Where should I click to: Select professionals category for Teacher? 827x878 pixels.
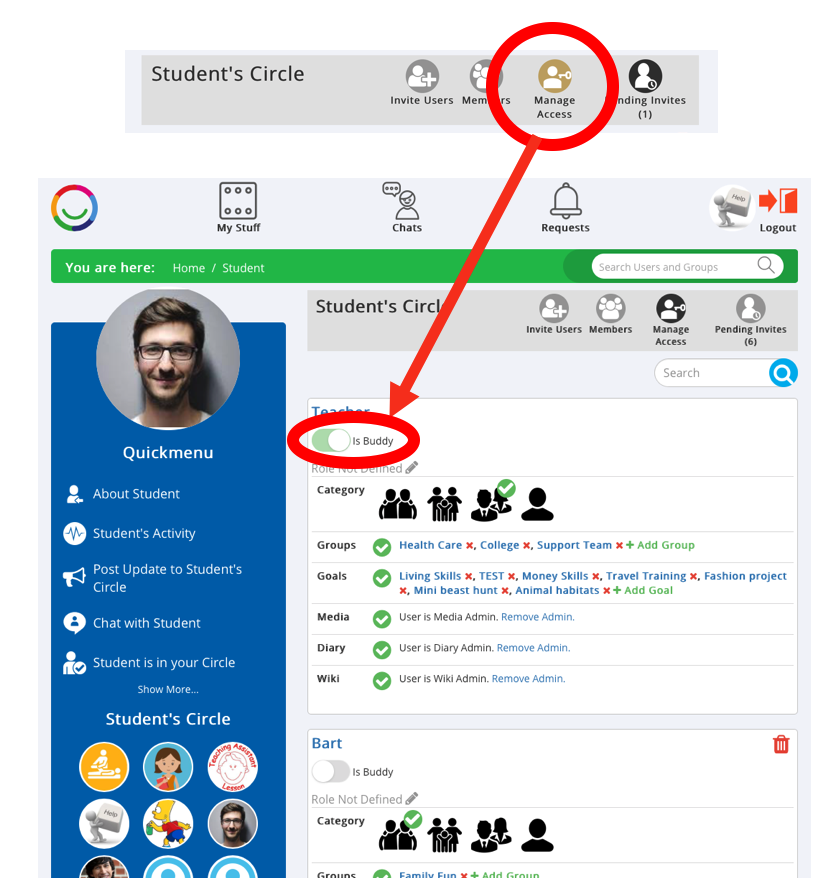(492, 503)
